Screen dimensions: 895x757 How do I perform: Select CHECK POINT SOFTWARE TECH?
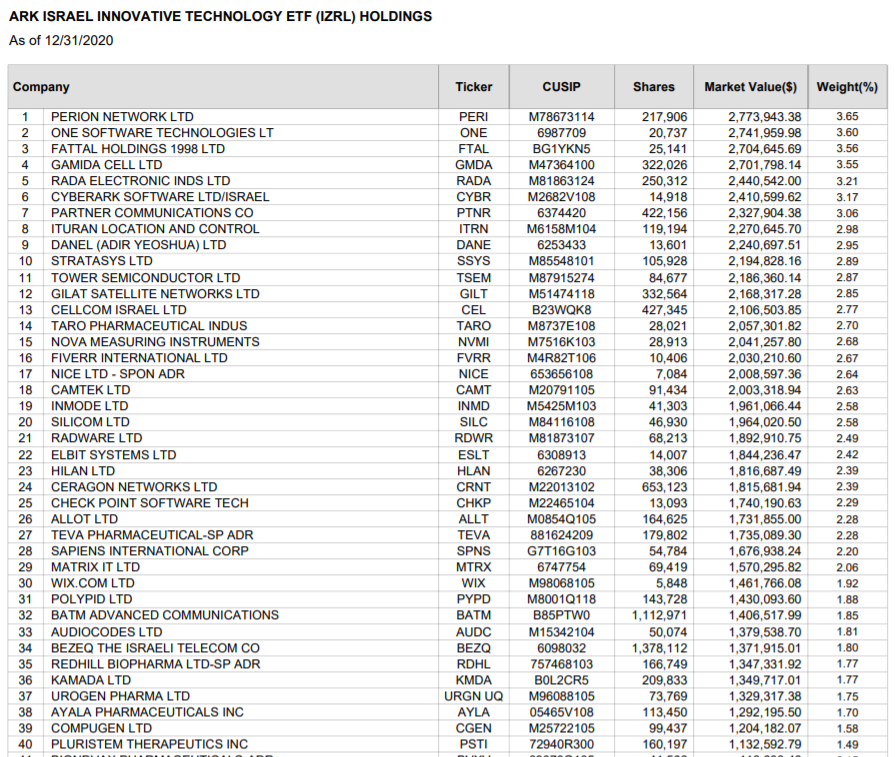(x=150, y=502)
